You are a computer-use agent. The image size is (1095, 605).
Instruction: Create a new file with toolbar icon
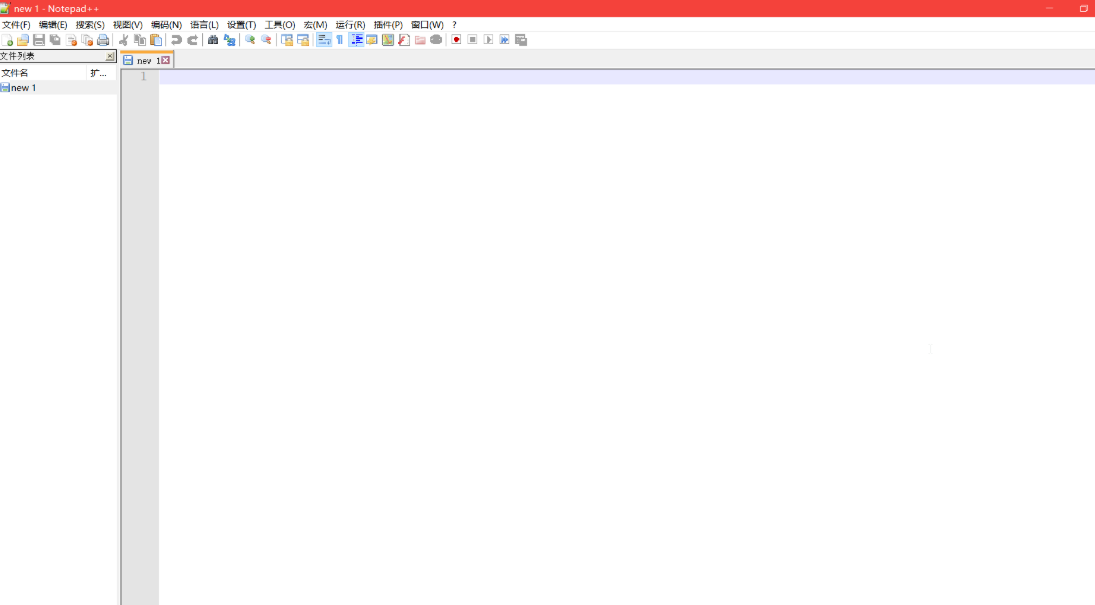click(7, 40)
